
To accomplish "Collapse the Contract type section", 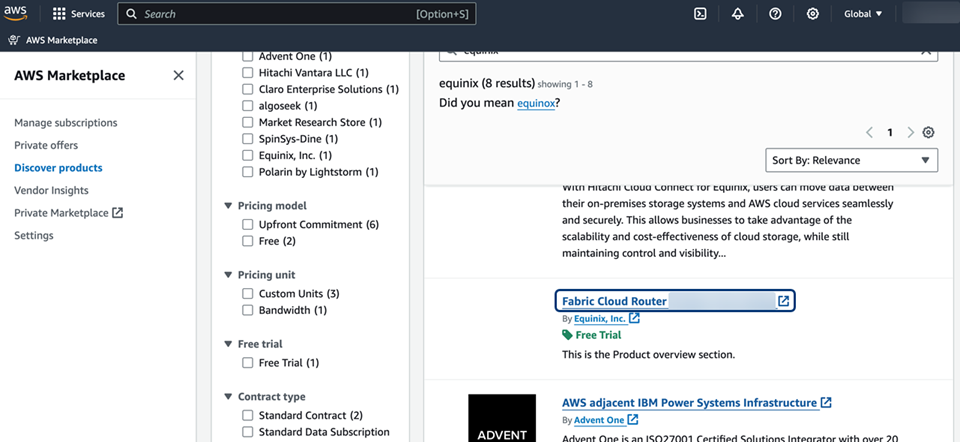I will click(229, 397).
